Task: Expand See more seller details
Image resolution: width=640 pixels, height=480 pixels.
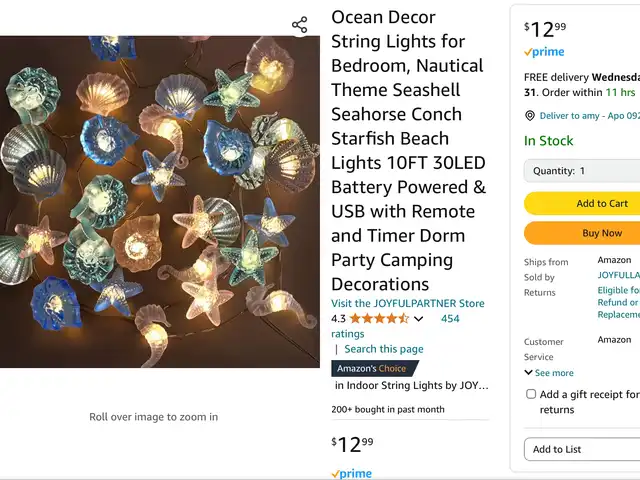Action: [x=549, y=373]
